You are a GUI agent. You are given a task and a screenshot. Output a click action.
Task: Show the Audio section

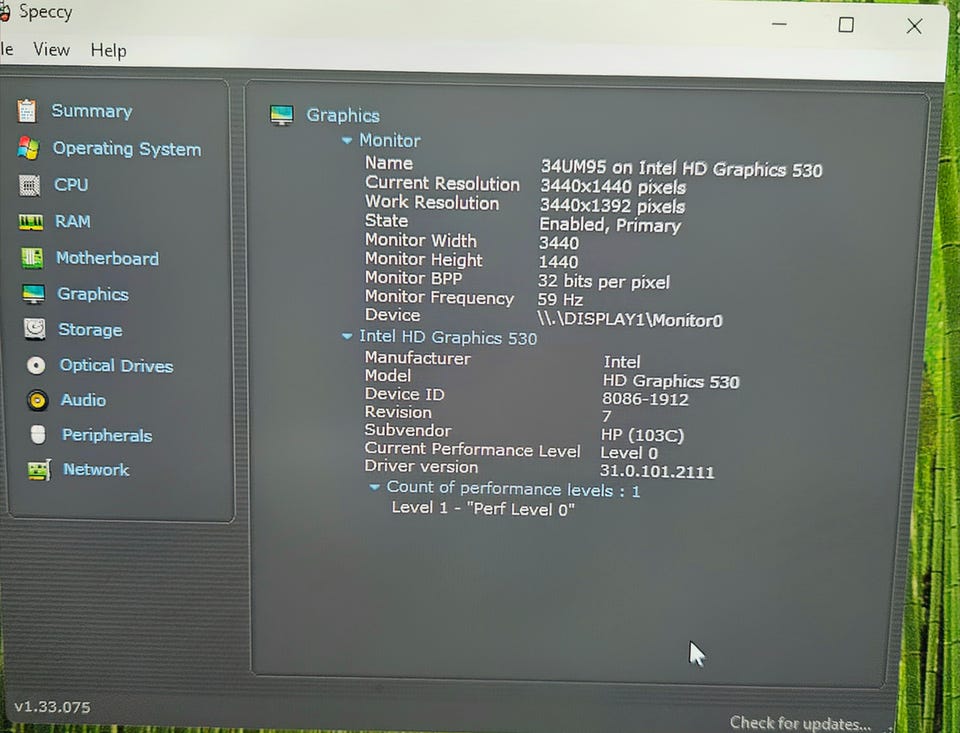pos(83,400)
